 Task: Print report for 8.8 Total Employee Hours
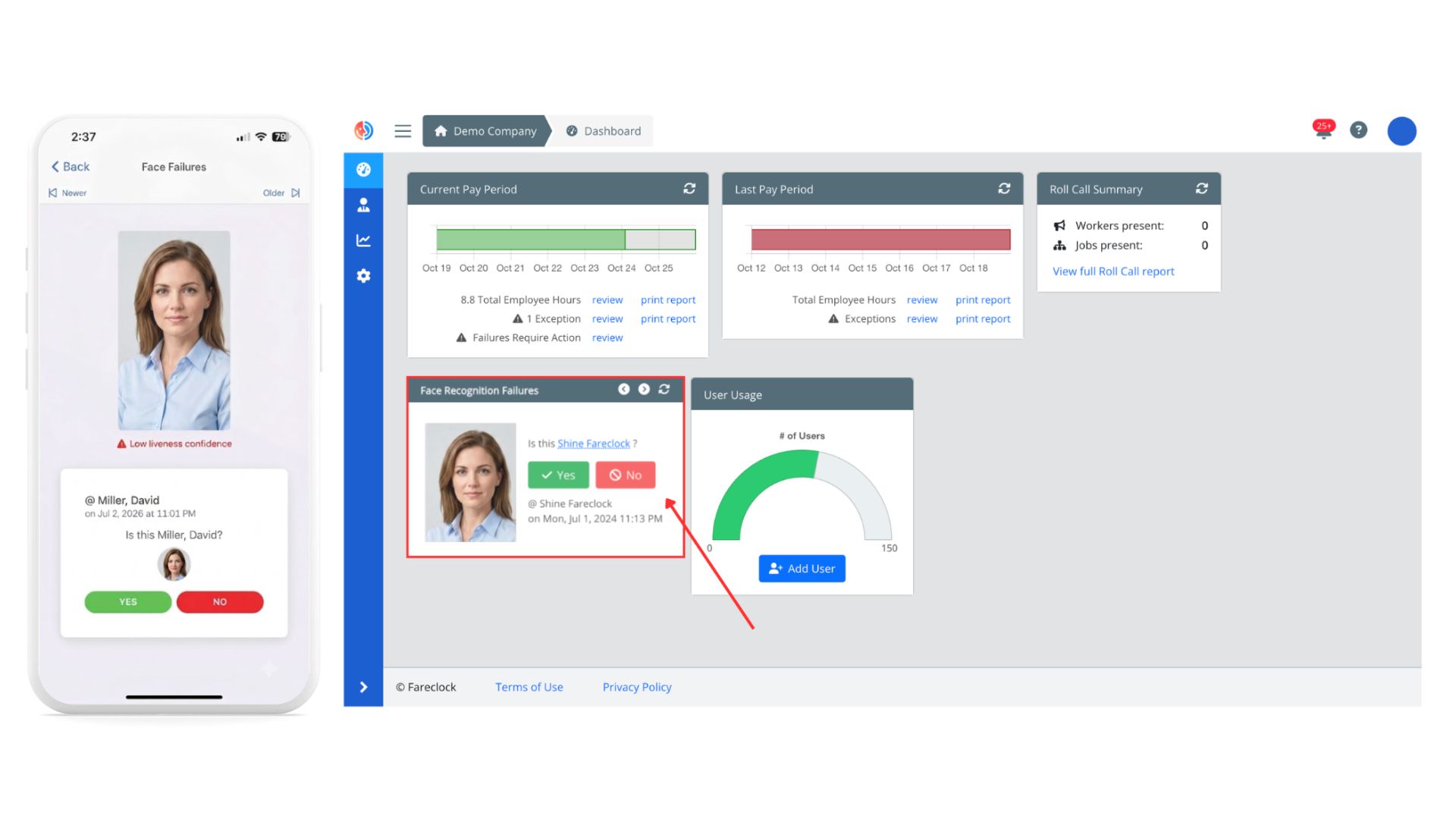[x=668, y=300]
